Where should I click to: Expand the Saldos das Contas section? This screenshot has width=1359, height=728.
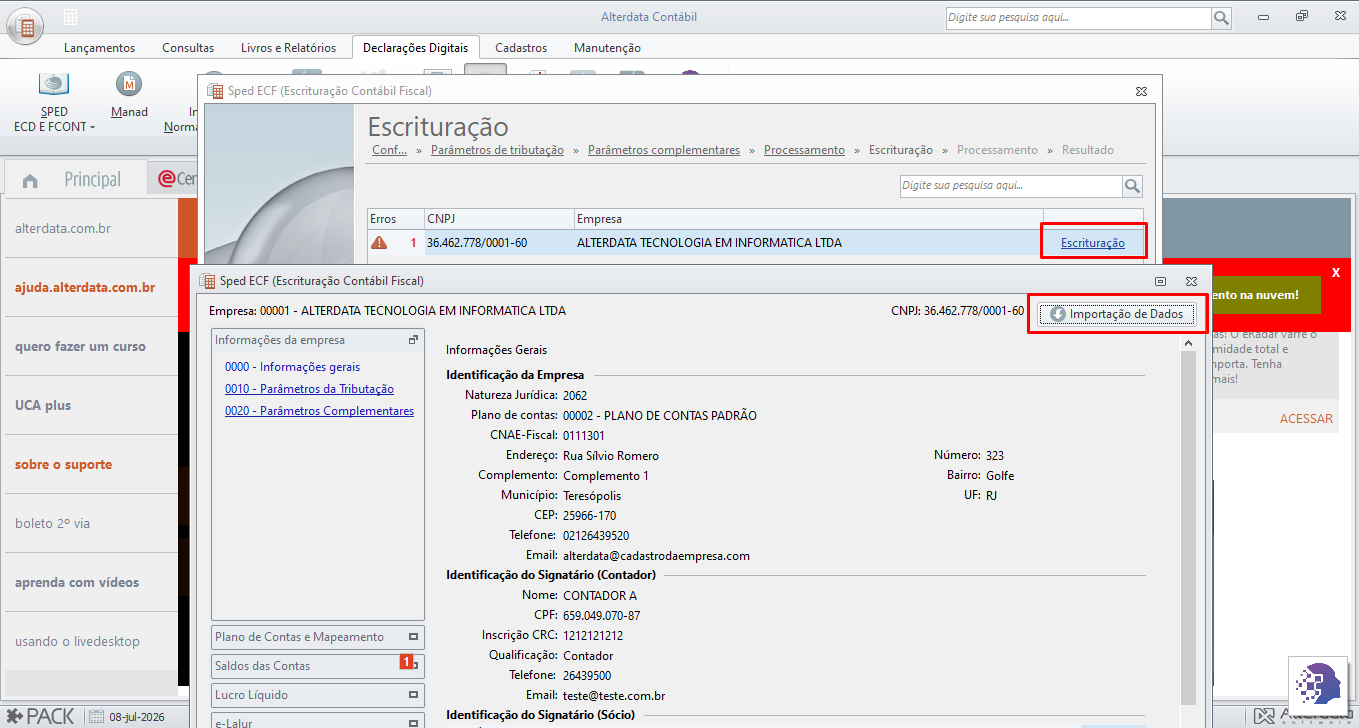318,666
